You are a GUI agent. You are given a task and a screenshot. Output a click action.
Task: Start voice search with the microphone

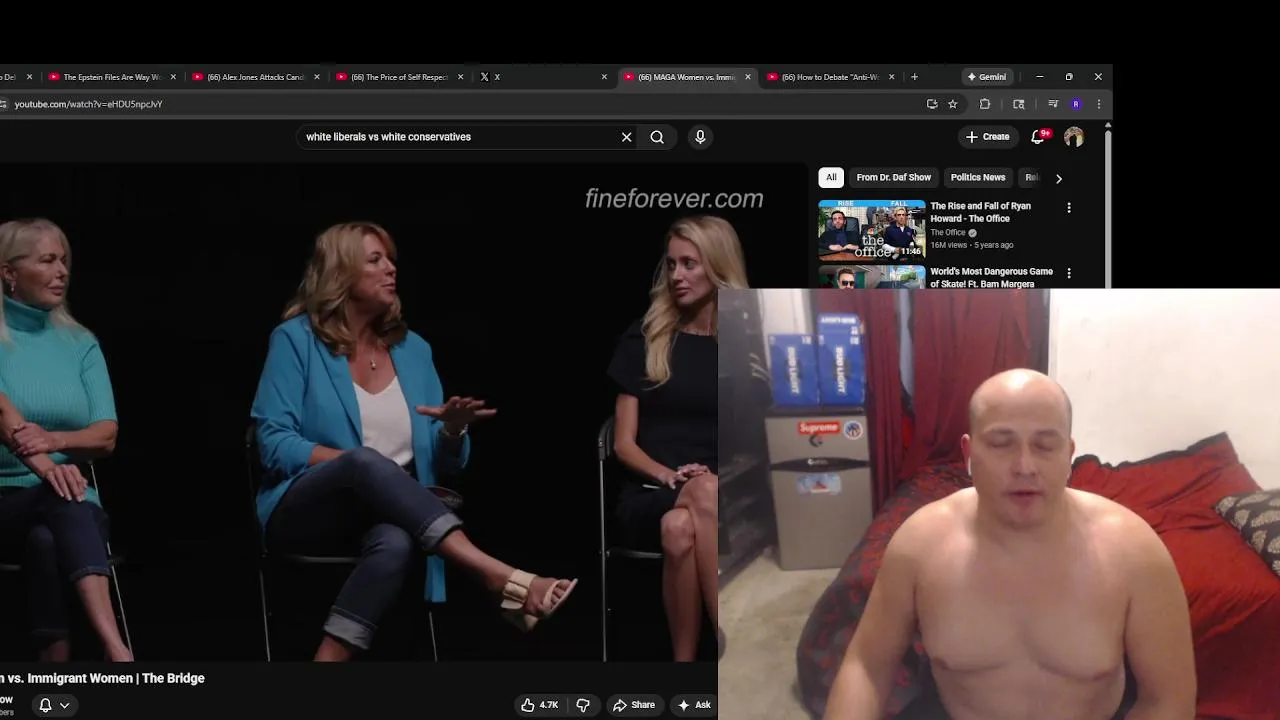(x=700, y=137)
